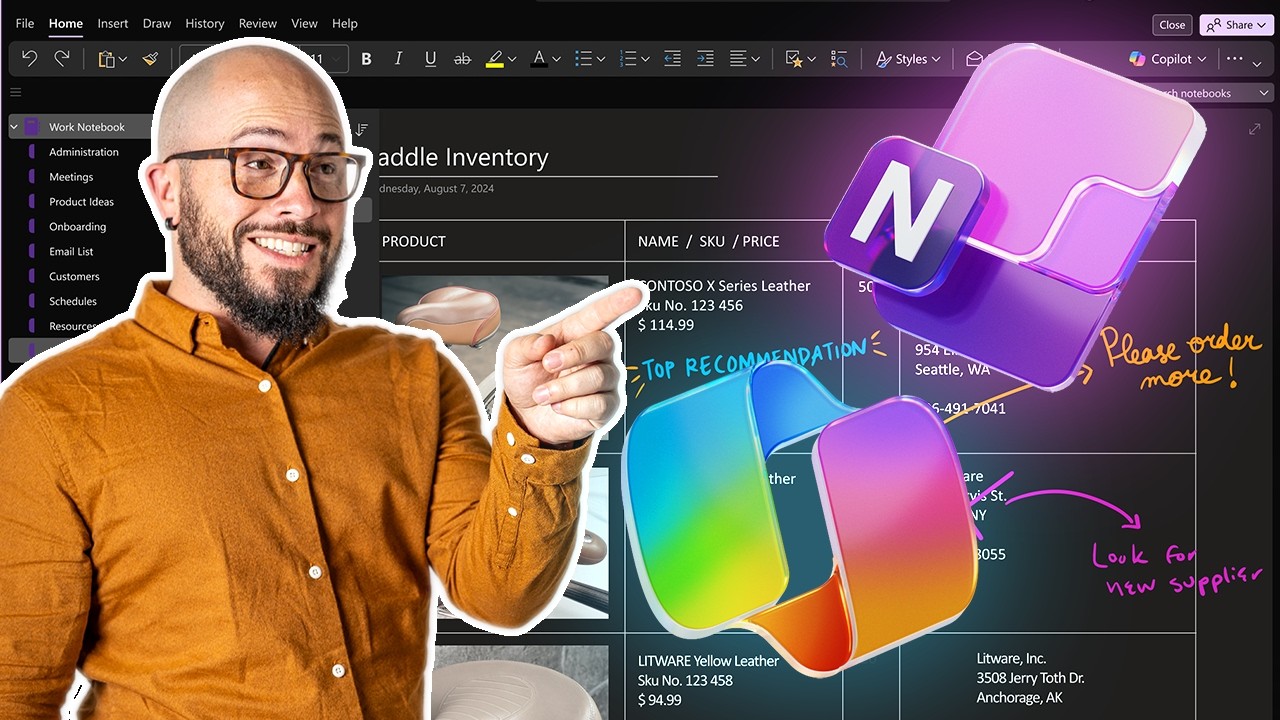Open the Resources section
1280x720 pixels.
click(73, 326)
